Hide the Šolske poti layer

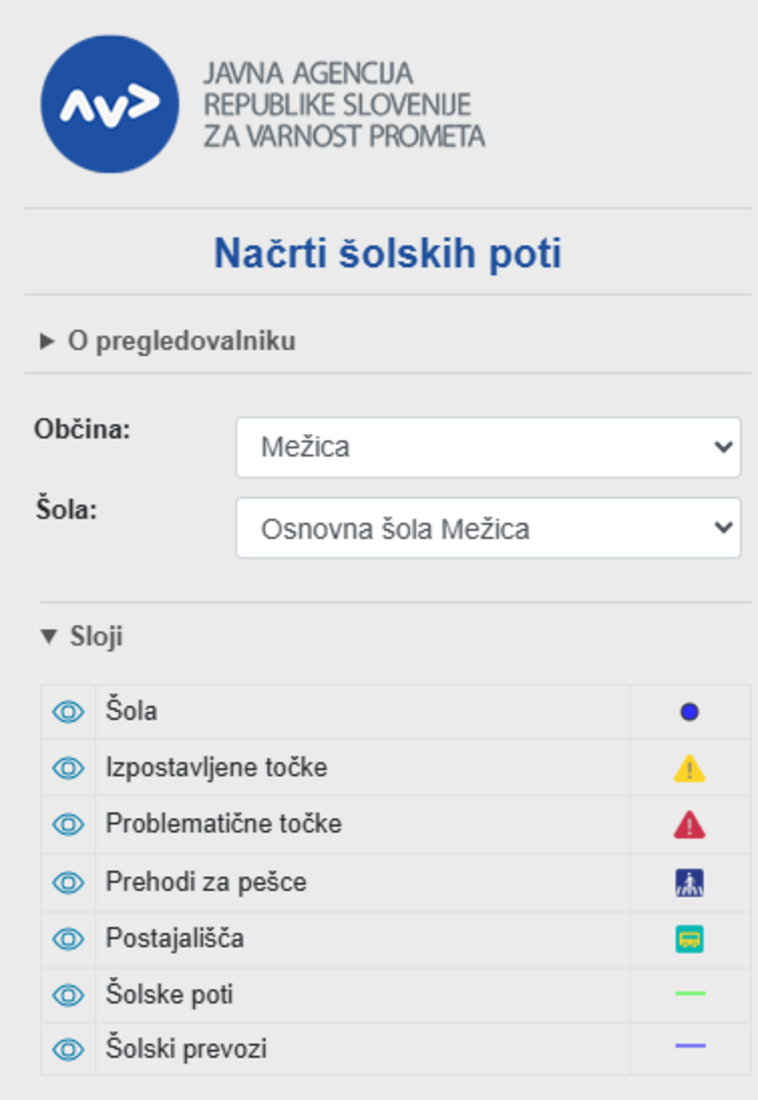(x=68, y=995)
